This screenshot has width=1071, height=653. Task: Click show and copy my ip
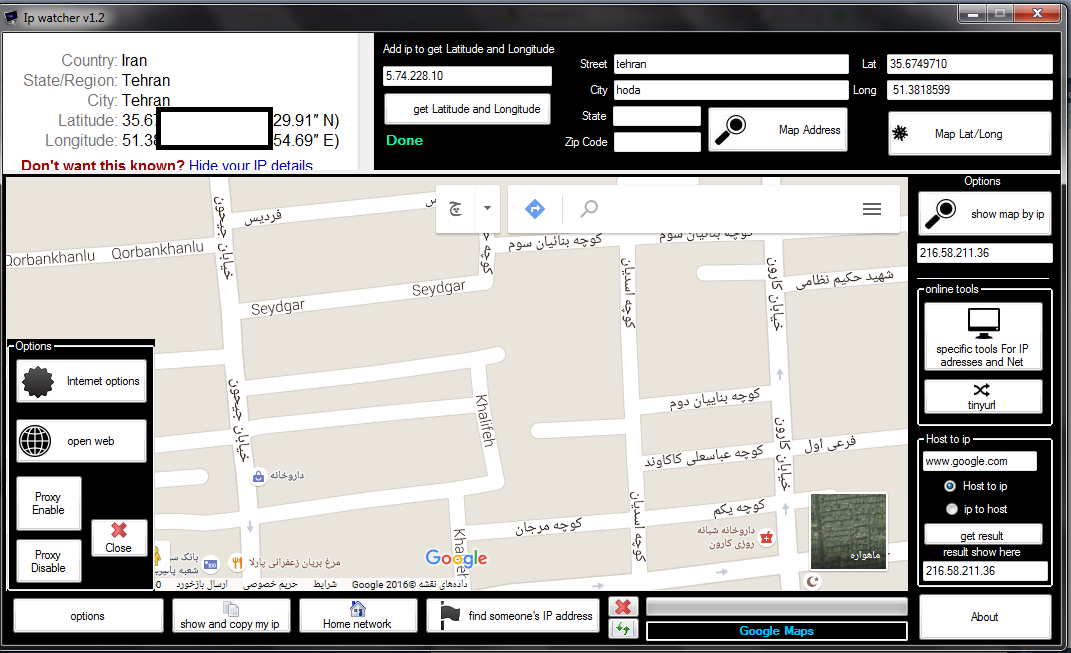(231, 615)
